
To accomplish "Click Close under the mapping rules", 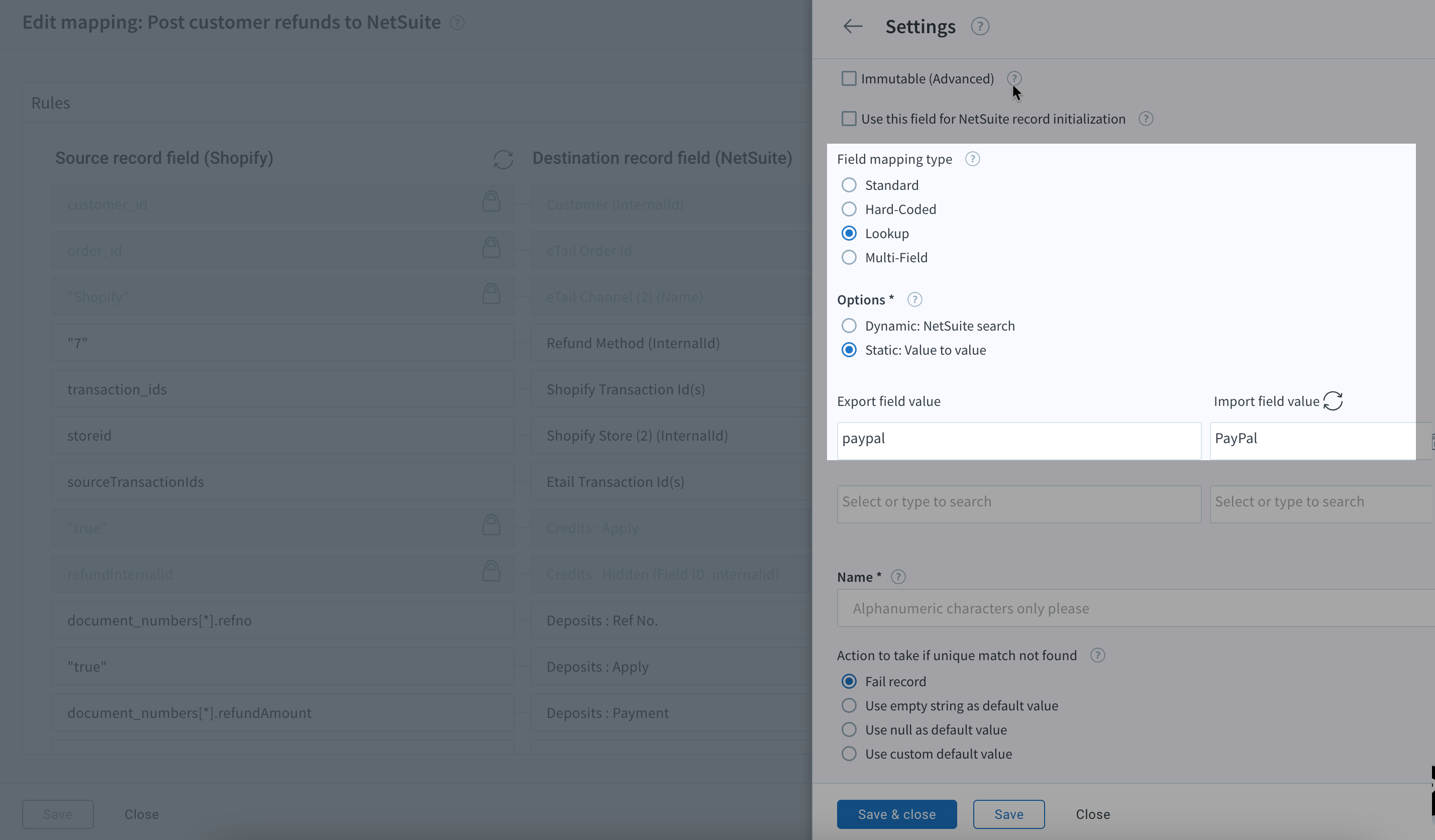I will click(x=141, y=814).
